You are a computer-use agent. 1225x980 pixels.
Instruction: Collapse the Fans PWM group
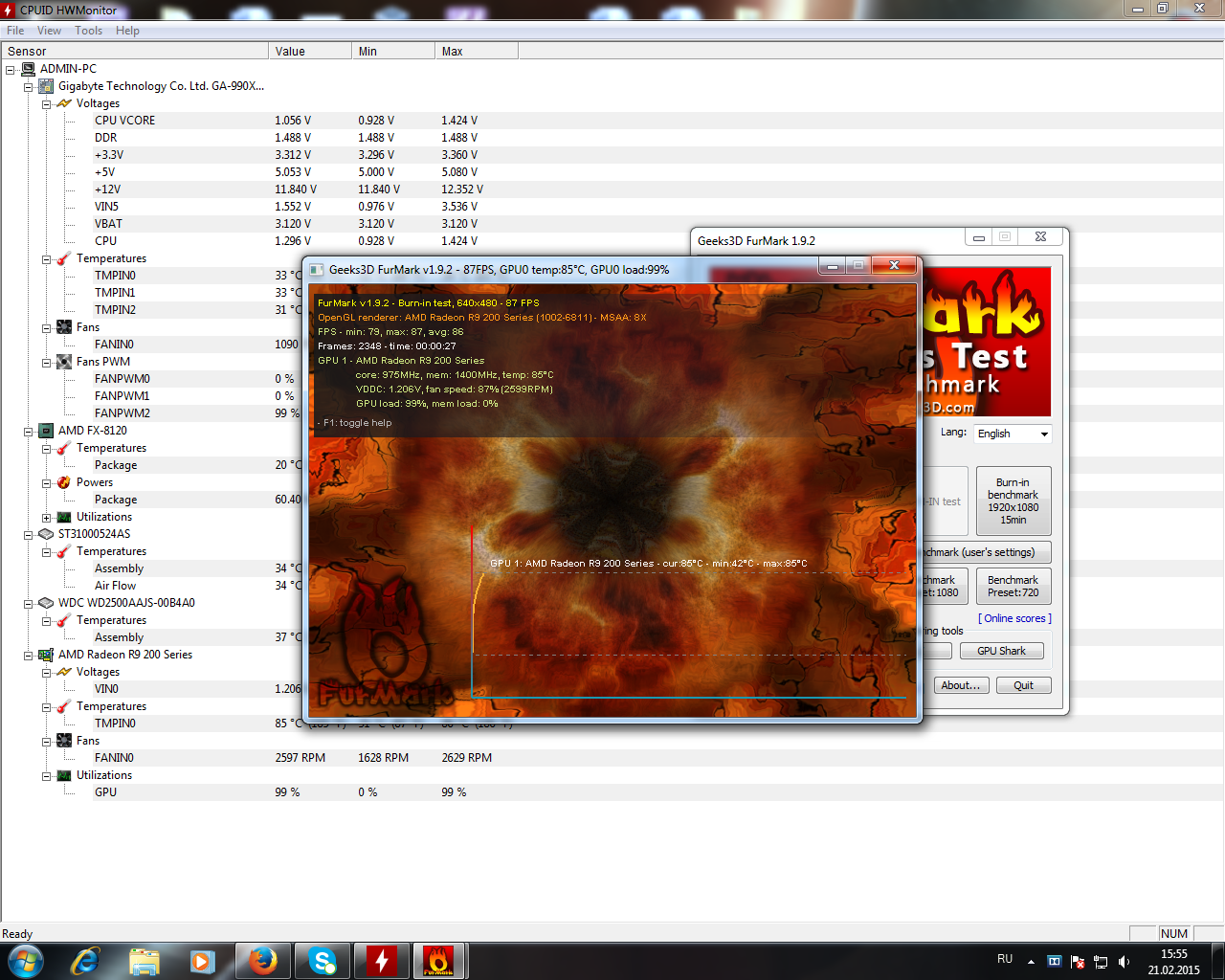(47, 363)
